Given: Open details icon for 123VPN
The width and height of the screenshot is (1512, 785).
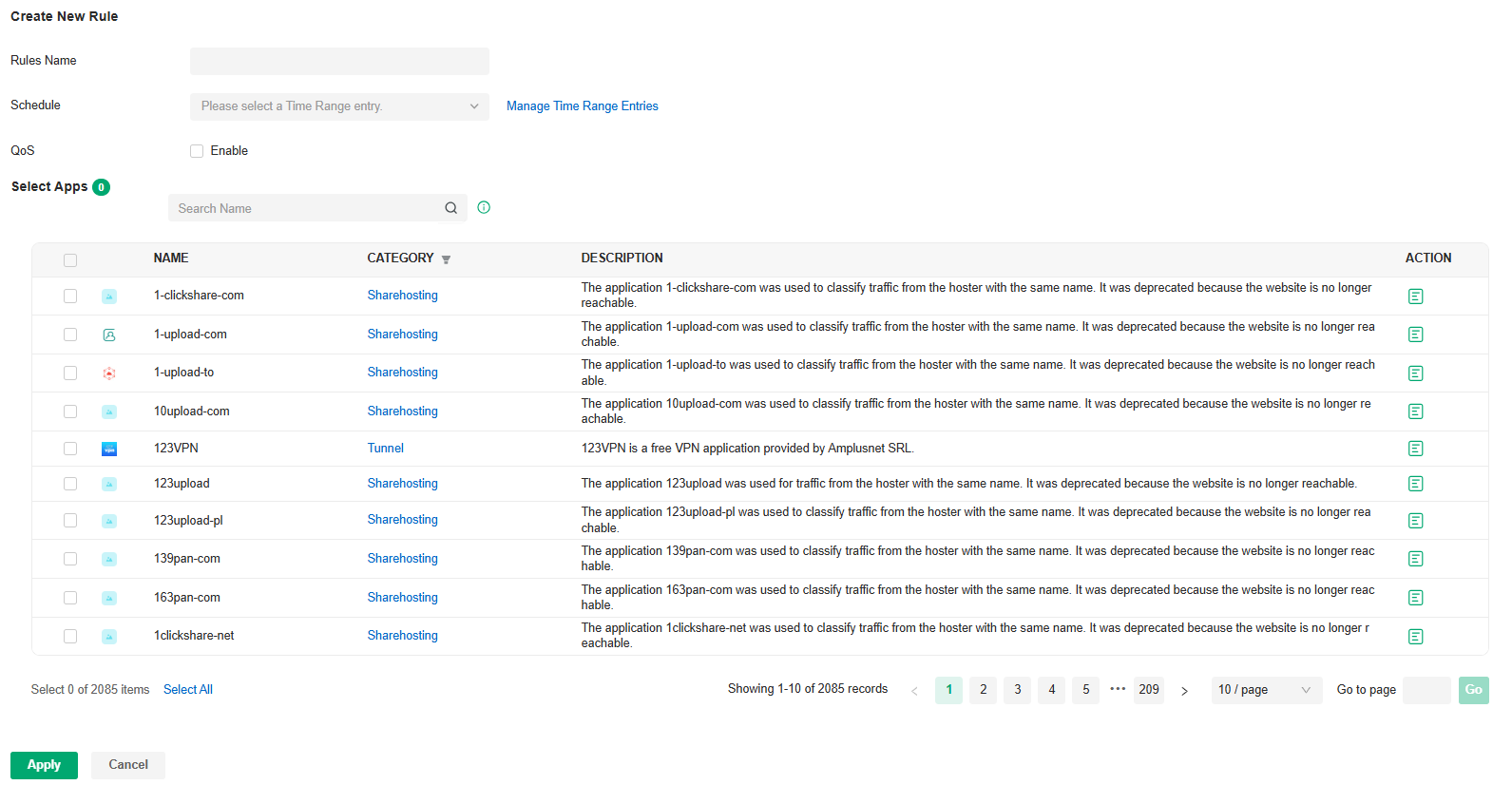Looking at the screenshot, I should (x=1415, y=449).
